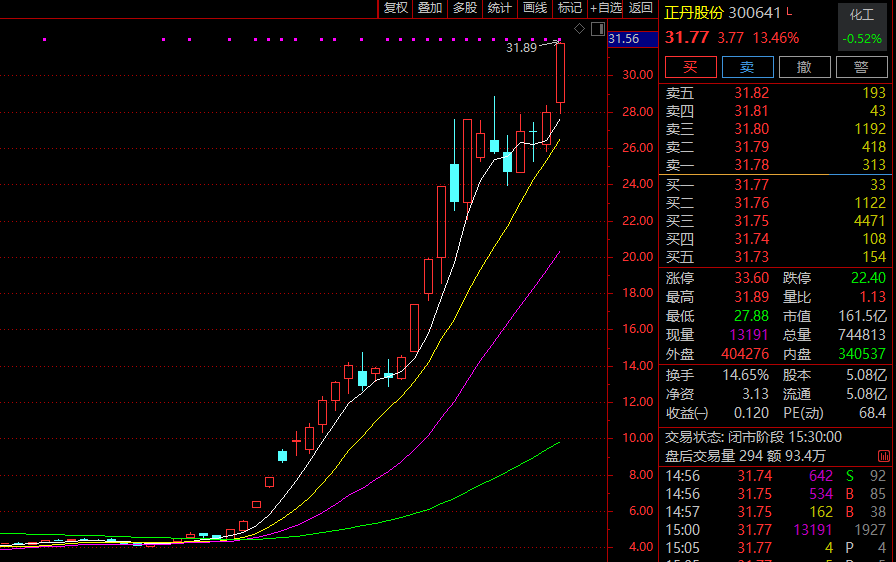Open the 叠加 overlay option
The width and height of the screenshot is (896, 562).
click(x=430, y=8)
